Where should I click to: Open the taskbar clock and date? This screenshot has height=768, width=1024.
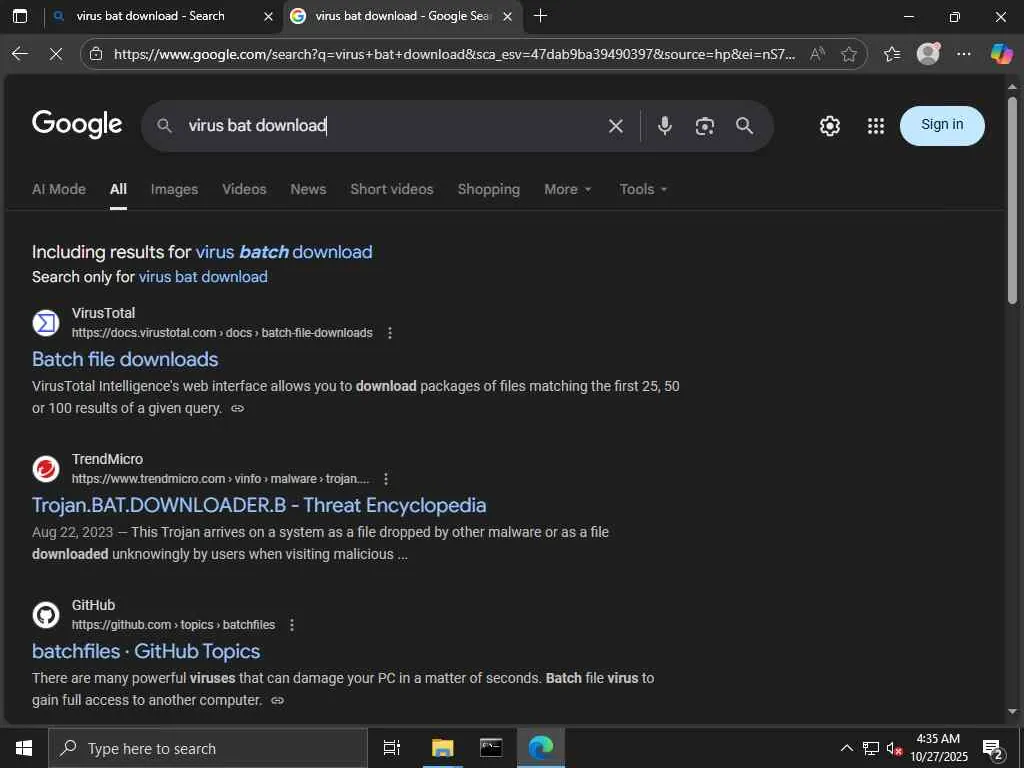pyautogui.click(x=938, y=748)
